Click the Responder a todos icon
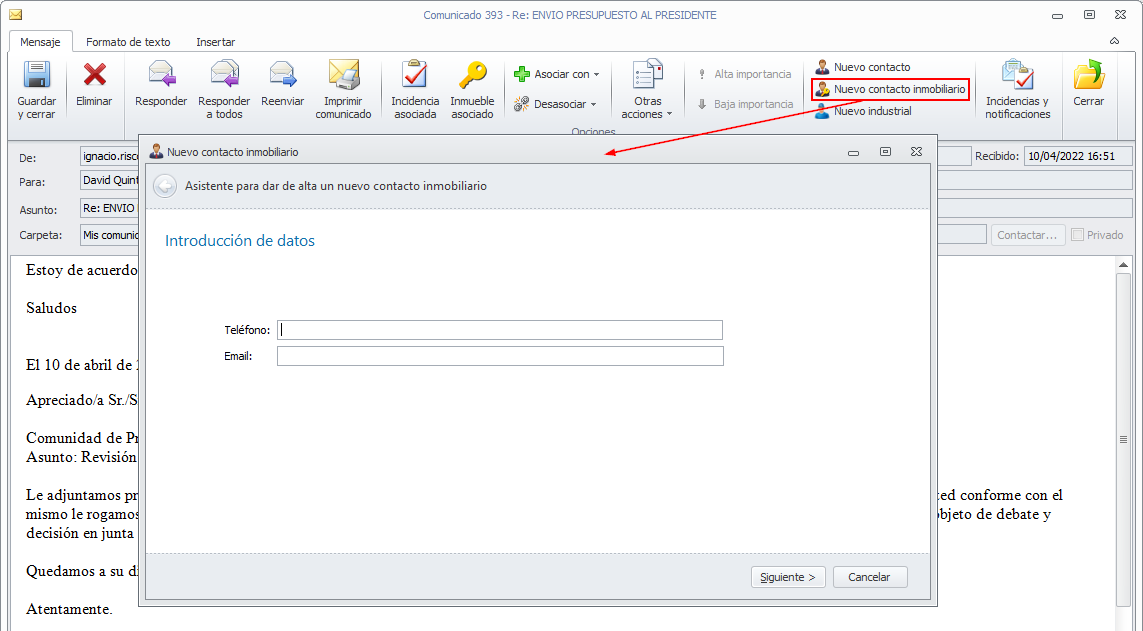This screenshot has width=1143, height=631. [x=224, y=74]
